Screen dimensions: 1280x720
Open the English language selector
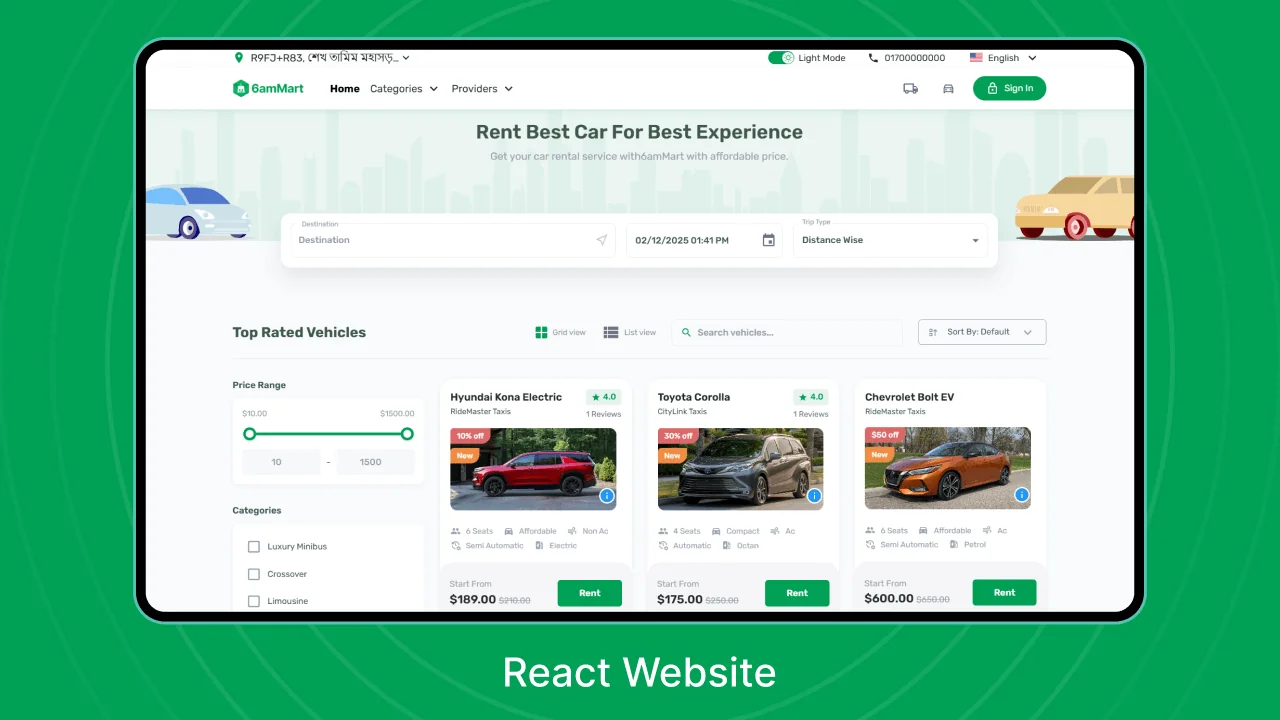click(x=1003, y=58)
